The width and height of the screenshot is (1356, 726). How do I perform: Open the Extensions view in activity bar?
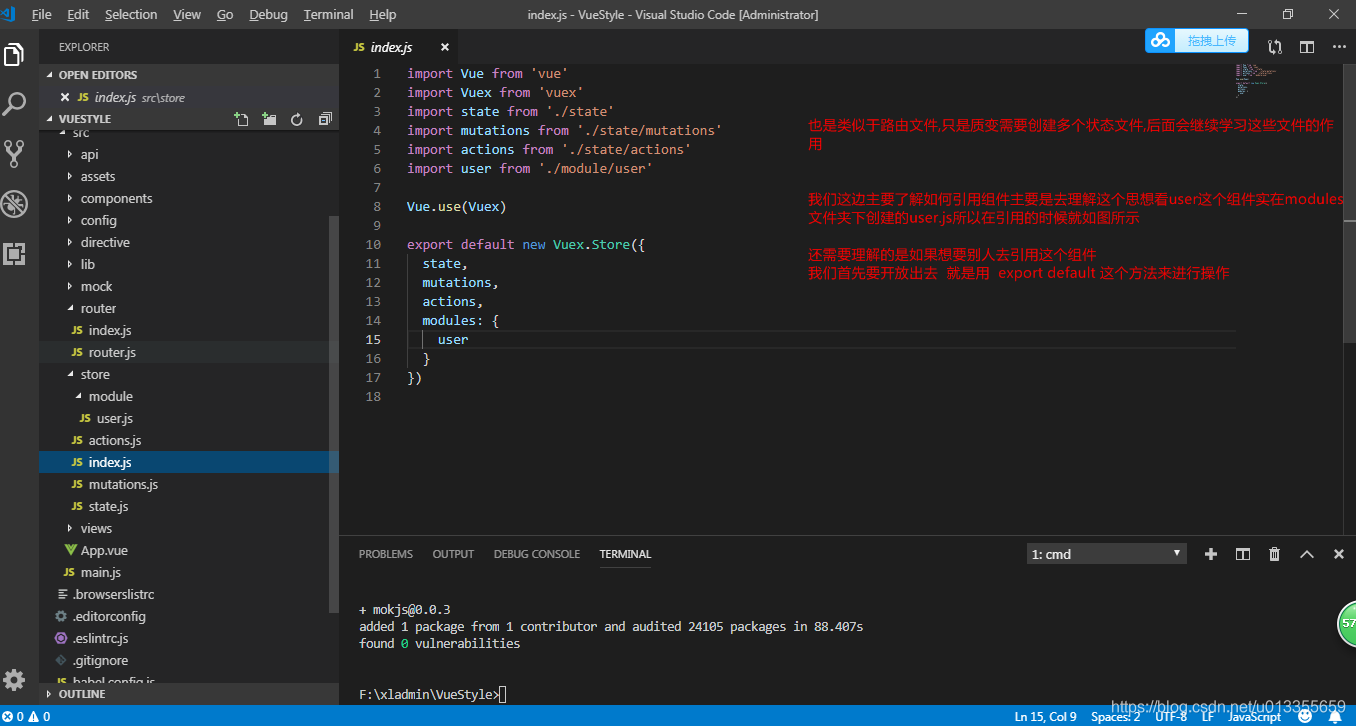click(14, 253)
